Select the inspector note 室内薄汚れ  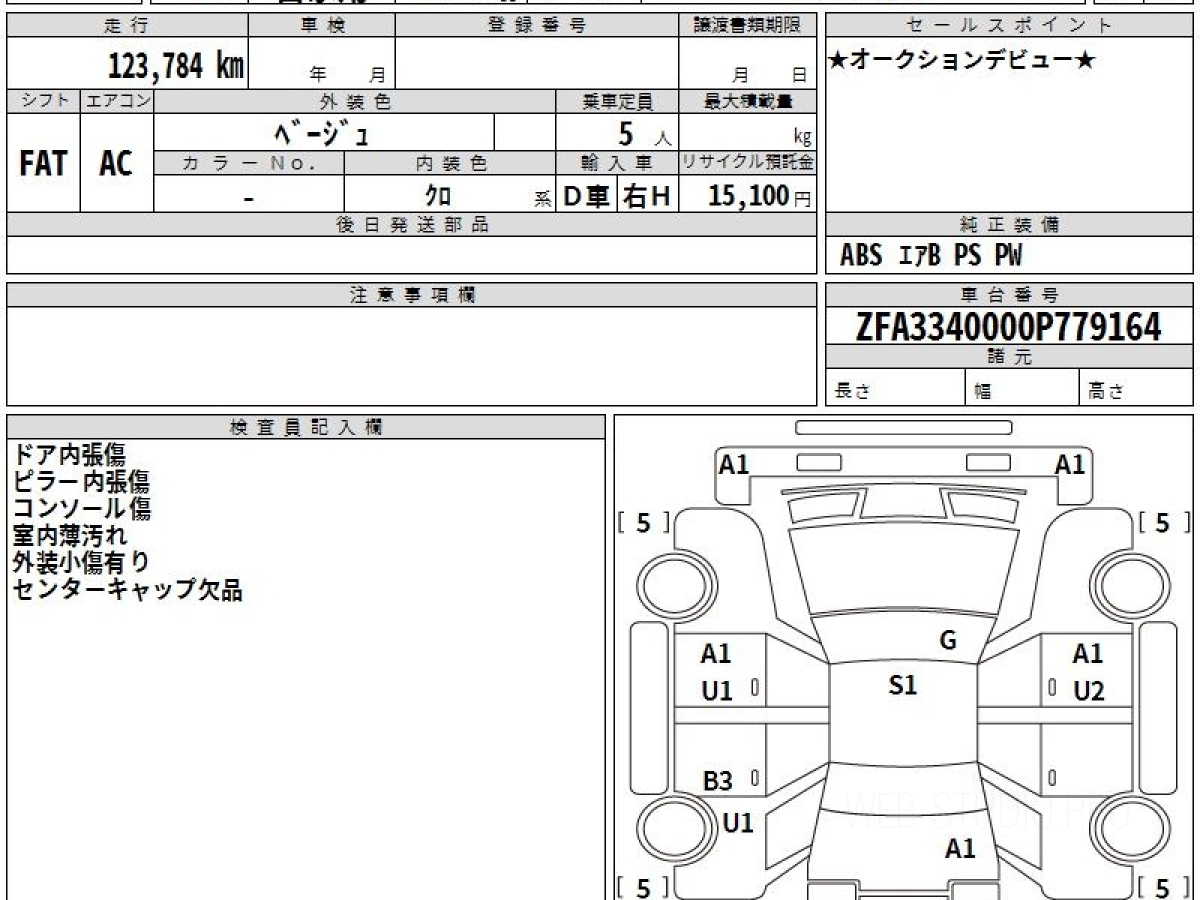70,536
